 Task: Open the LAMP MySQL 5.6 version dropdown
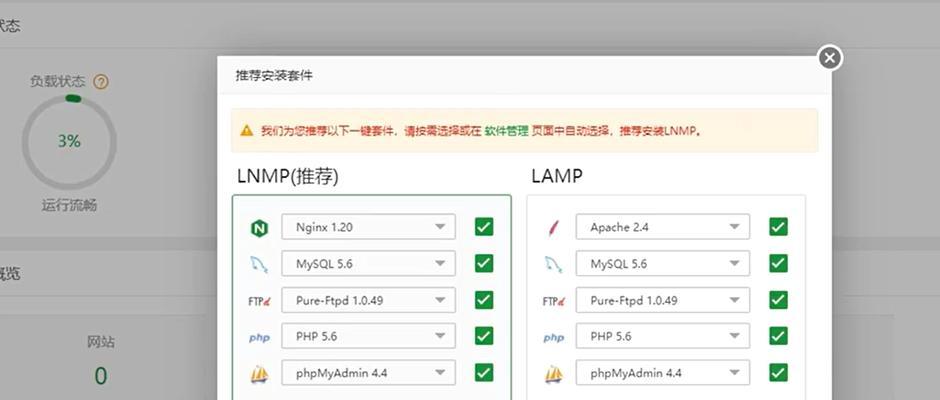[x=662, y=263]
